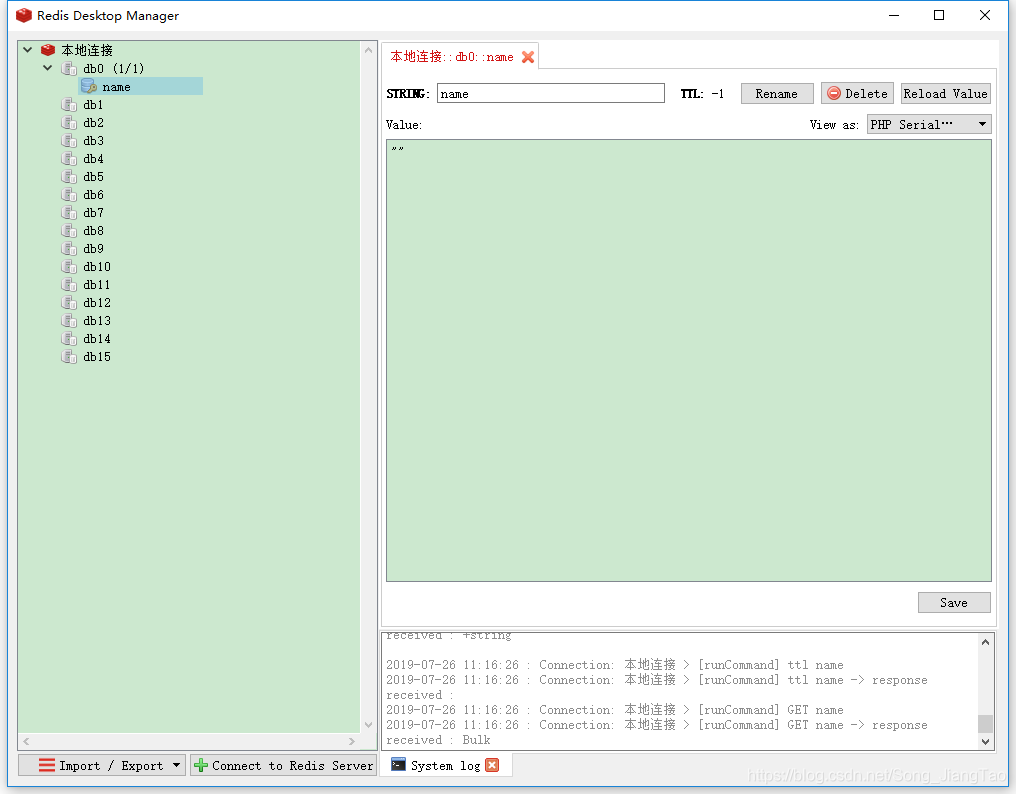Collapse the 本地连接 connection tree node
Viewport: 1016px width, 794px height.
27,49
